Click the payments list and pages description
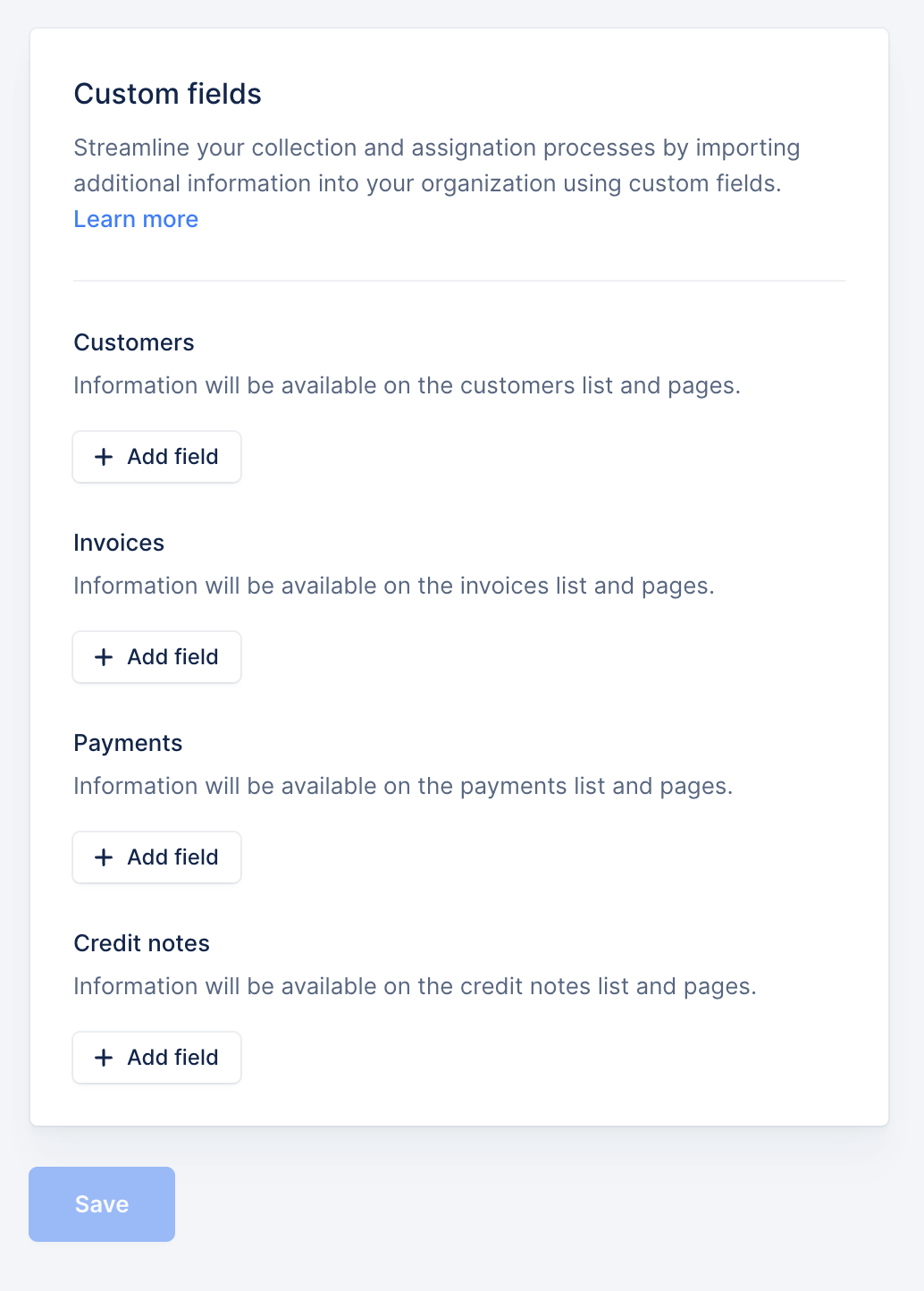 [403, 786]
